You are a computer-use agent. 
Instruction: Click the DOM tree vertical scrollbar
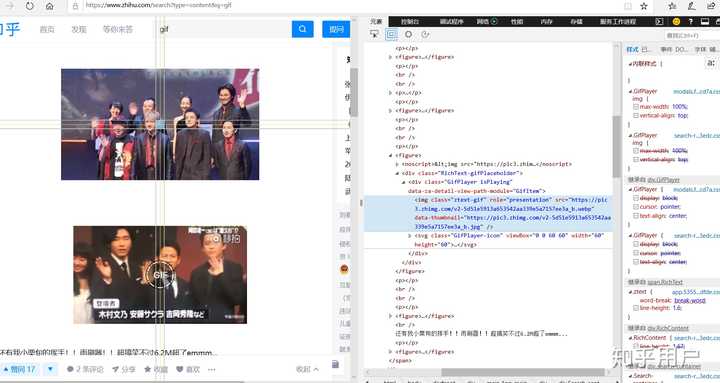coord(617,146)
